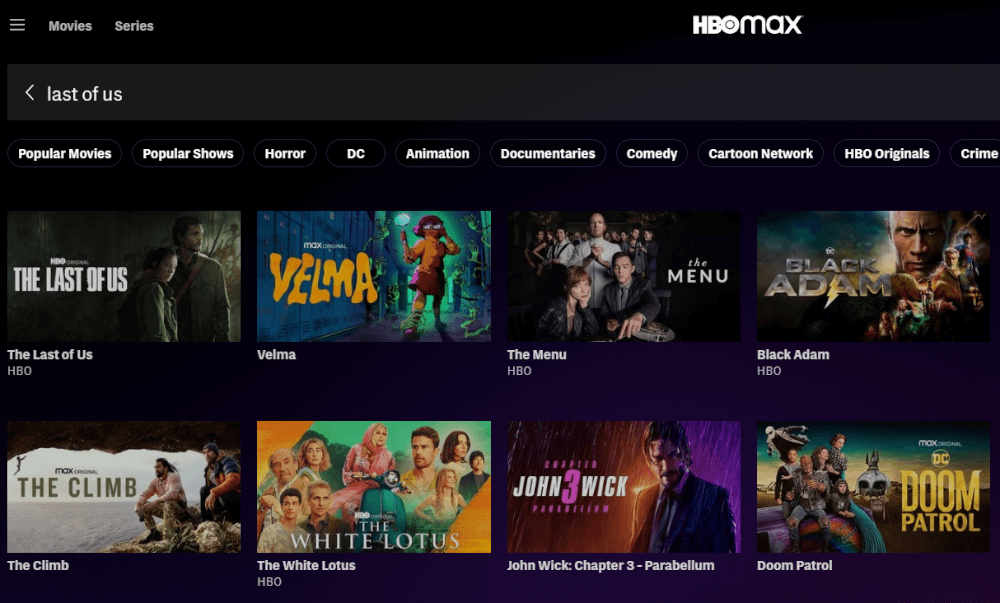The height and width of the screenshot is (603, 1000).
Task: Click the HBO Max logo
Action: [747, 25]
